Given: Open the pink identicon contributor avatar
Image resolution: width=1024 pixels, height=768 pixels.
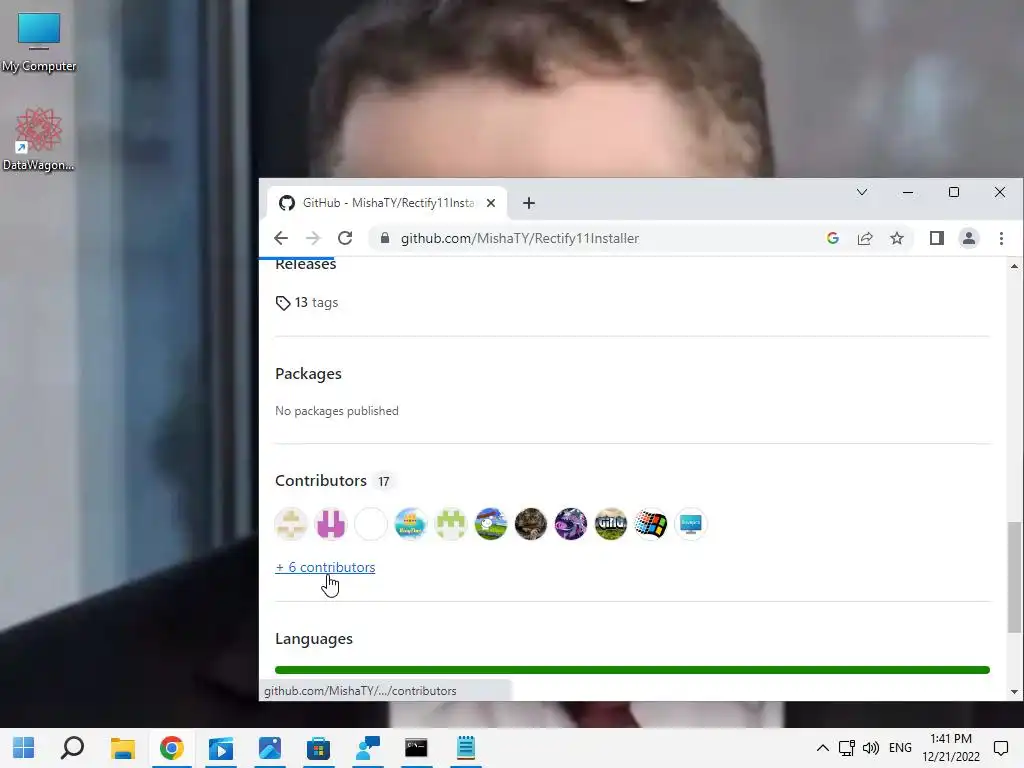Looking at the screenshot, I should [330, 524].
